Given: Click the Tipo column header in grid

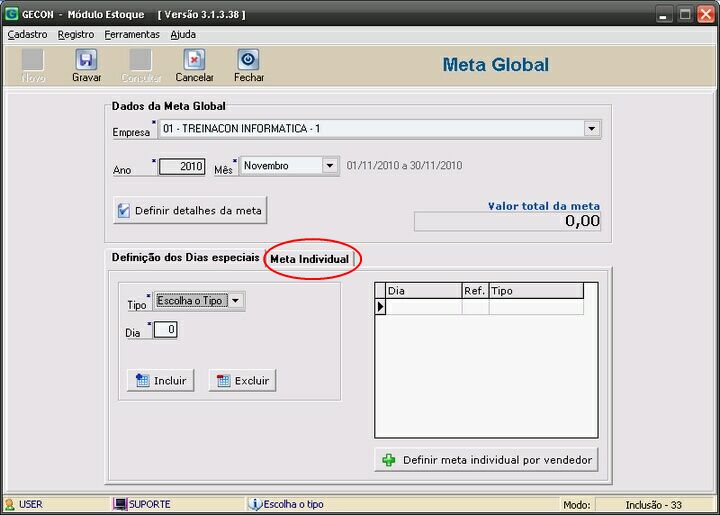Looking at the screenshot, I should point(536,291).
